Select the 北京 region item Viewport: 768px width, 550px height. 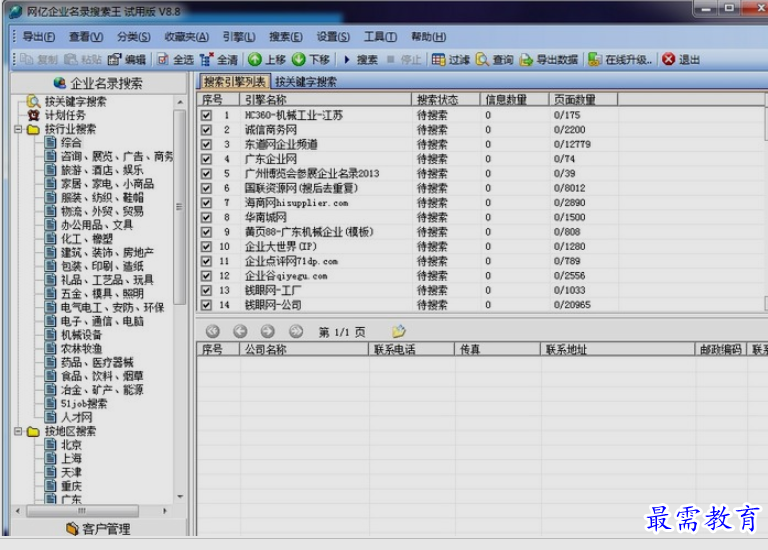(71, 445)
